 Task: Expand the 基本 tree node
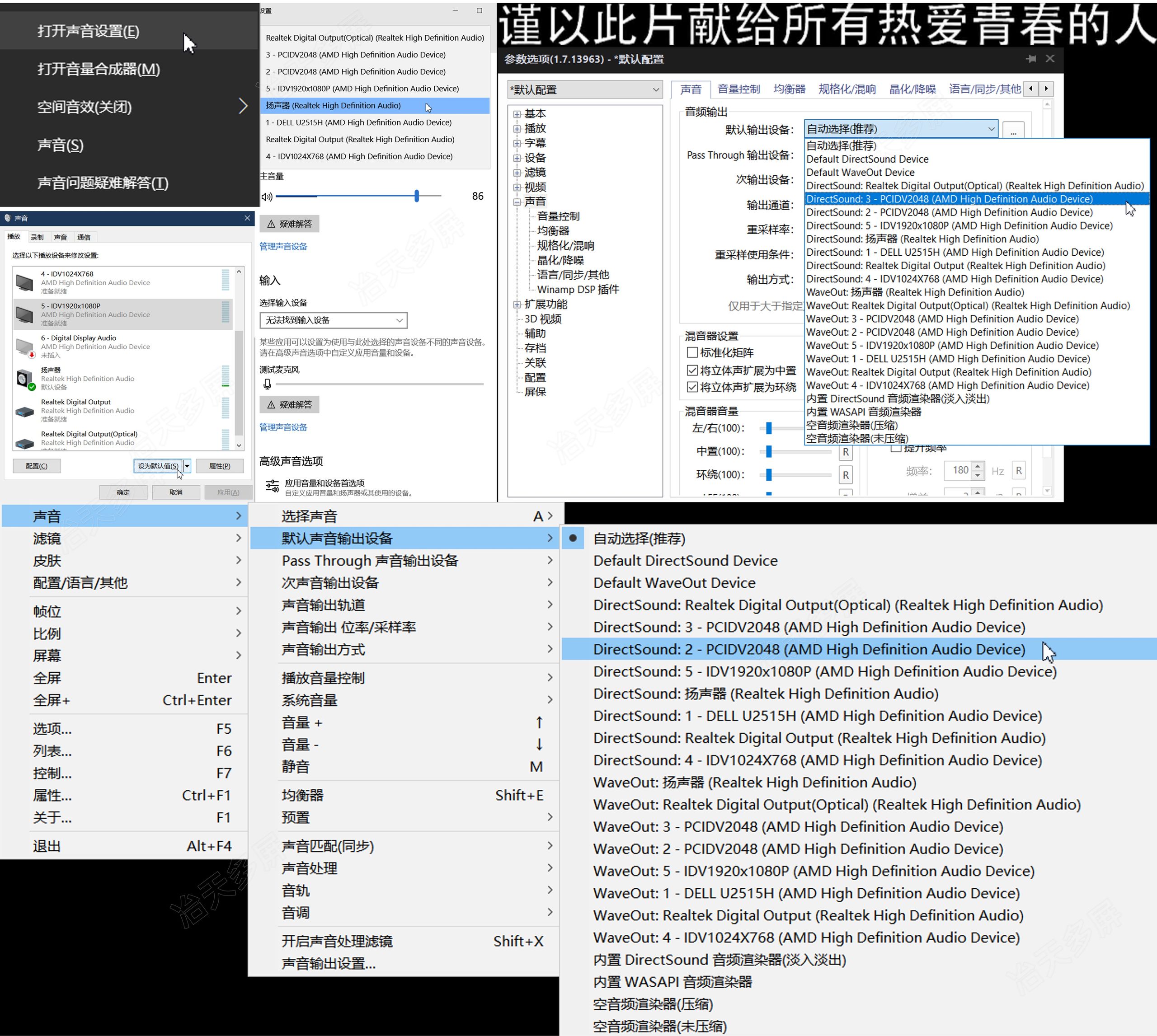(x=517, y=114)
